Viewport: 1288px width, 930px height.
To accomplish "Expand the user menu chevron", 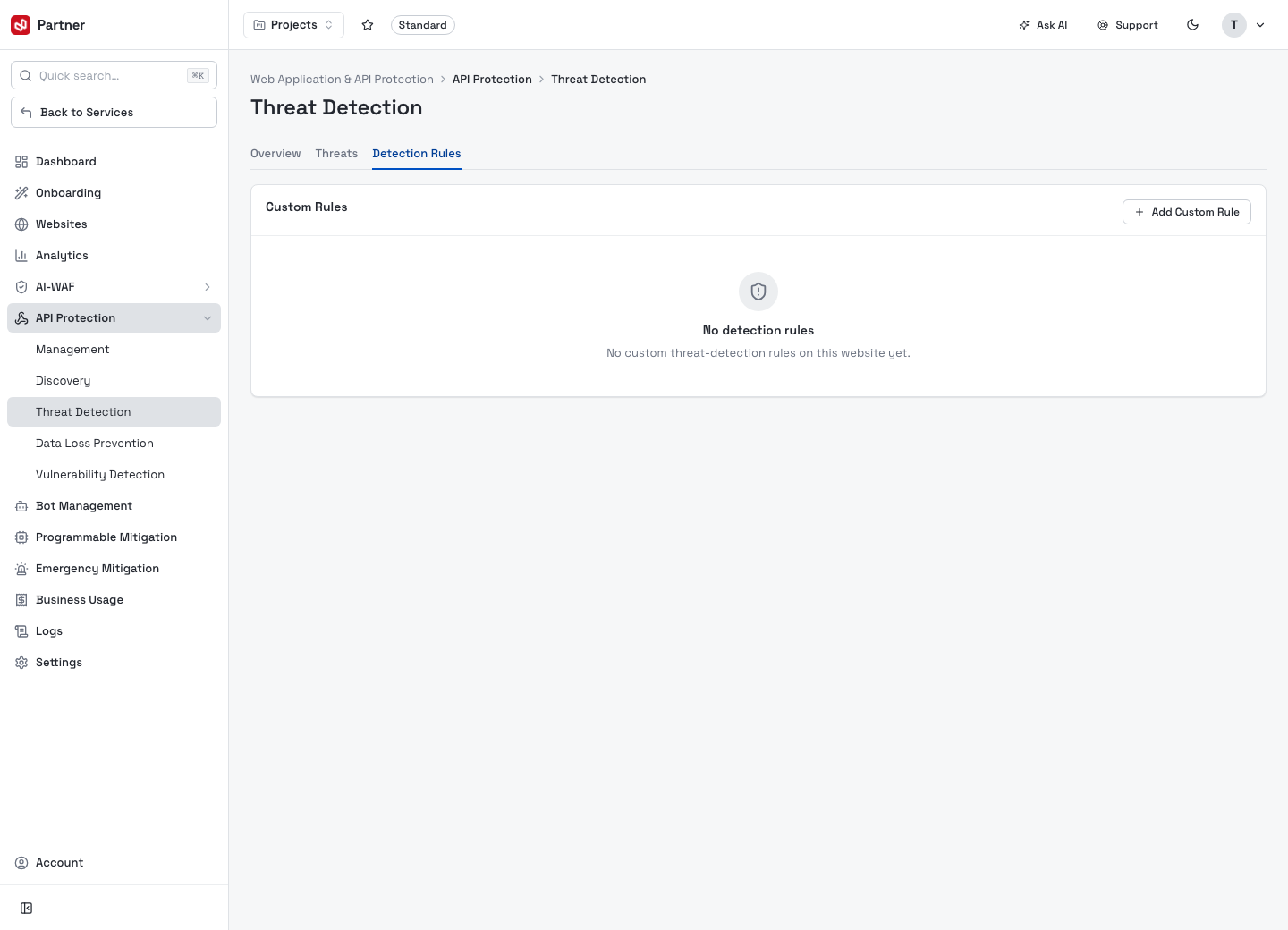I will (1260, 25).
